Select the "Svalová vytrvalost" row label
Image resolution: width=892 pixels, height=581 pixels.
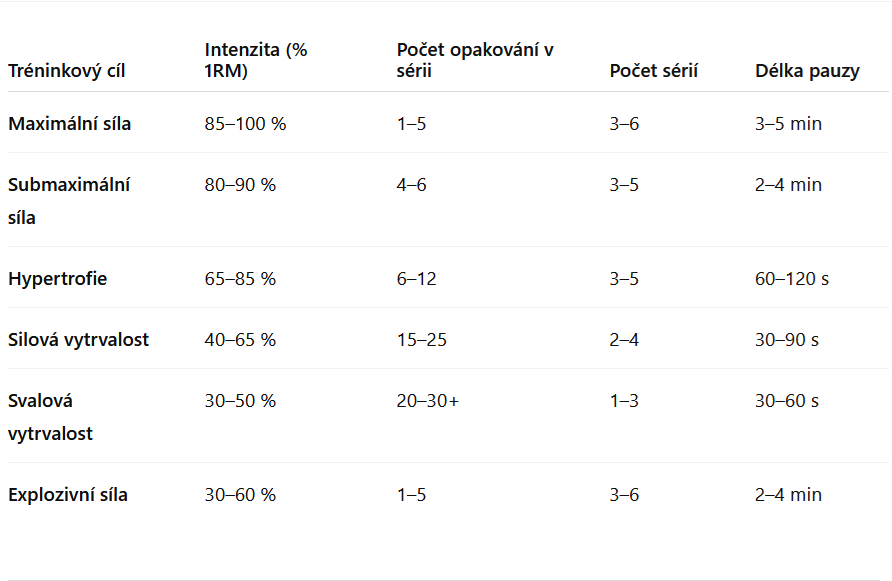50,417
